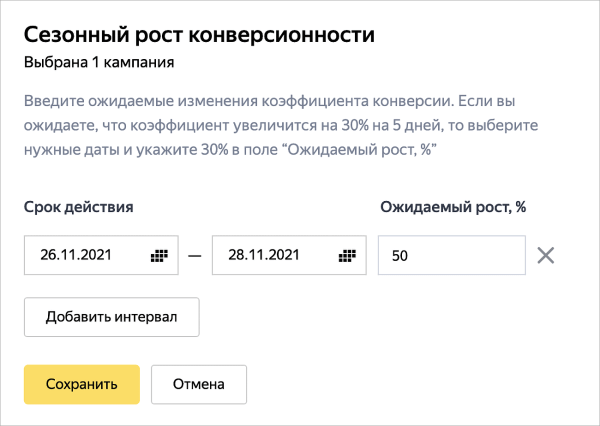600x426 pixels.
Task: Click the "Срок действия" label
Action: point(78,207)
